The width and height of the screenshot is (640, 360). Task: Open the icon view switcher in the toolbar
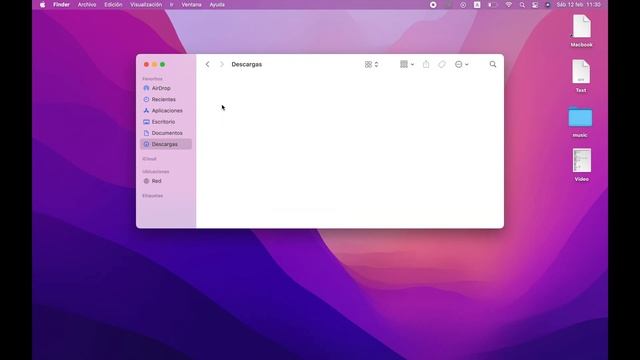tap(371, 64)
